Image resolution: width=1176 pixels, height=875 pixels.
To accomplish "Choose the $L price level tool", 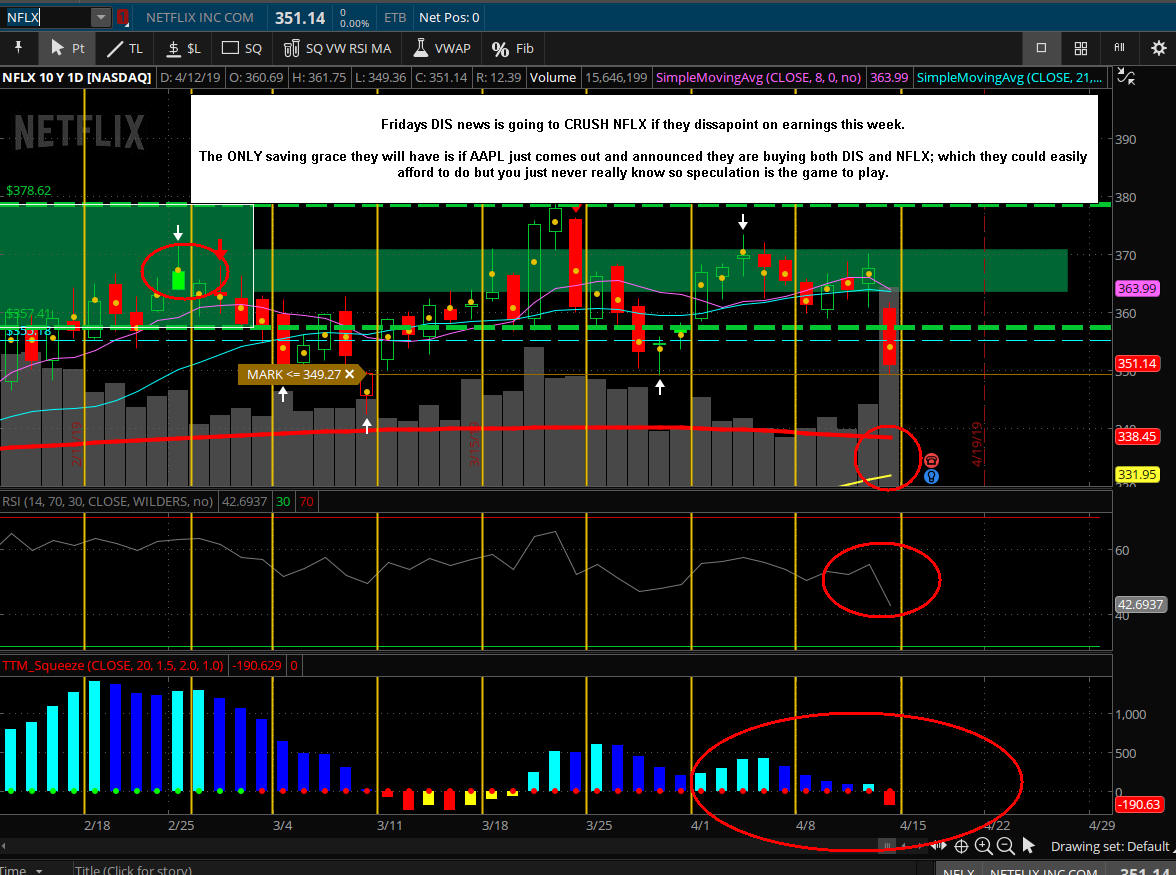I will (183, 48).
